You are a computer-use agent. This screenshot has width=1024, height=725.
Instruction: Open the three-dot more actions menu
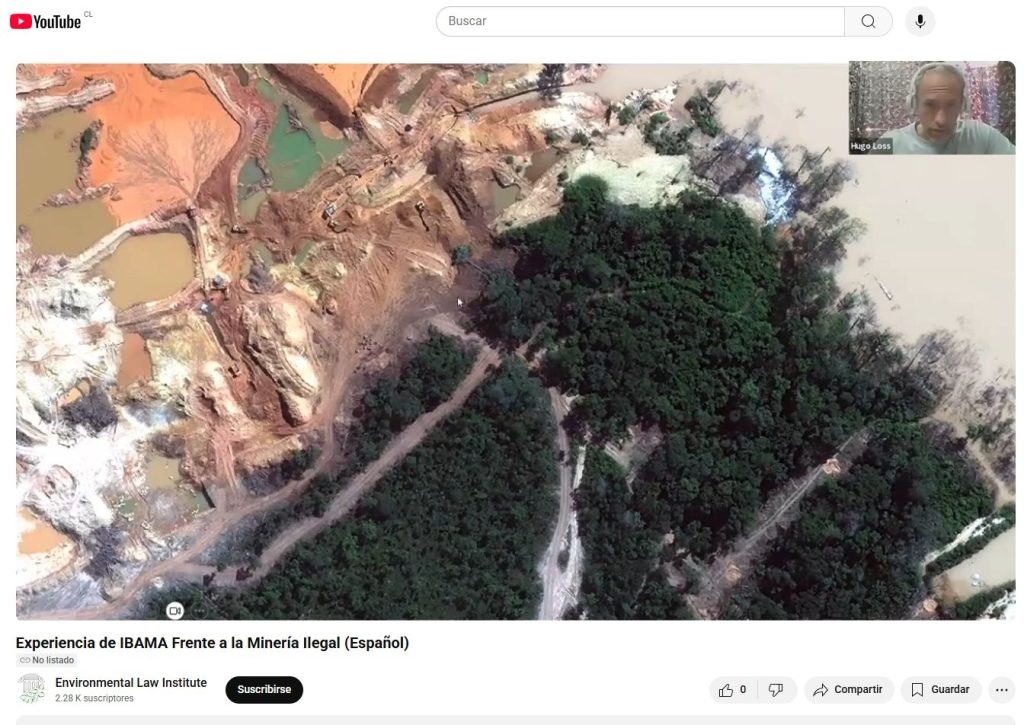click(x=1001, y=690)
